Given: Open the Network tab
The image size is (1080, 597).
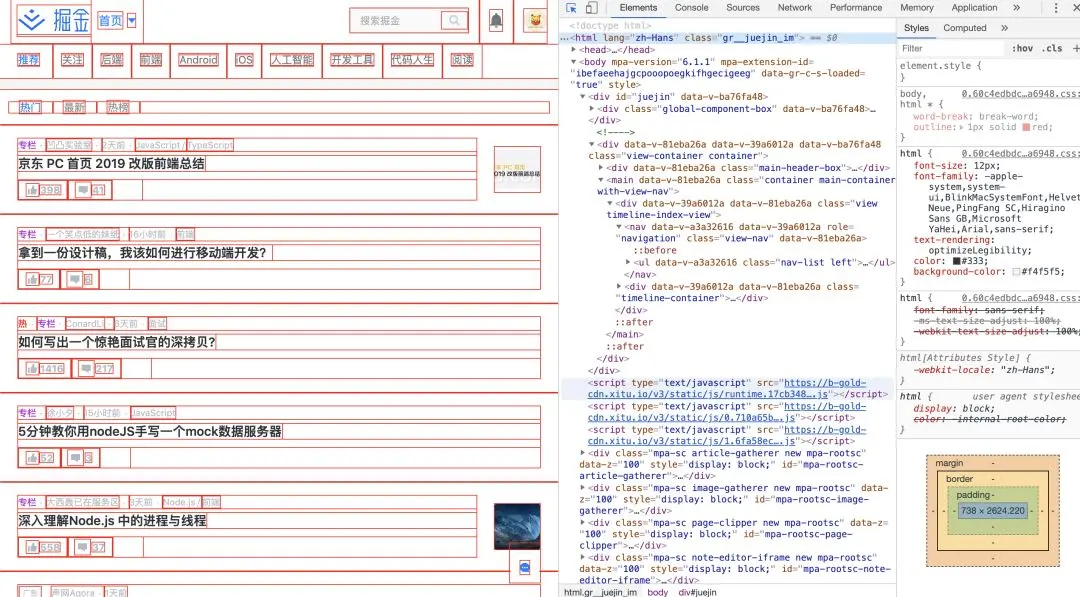Looking at the screenshot, I should coord(795,8).
